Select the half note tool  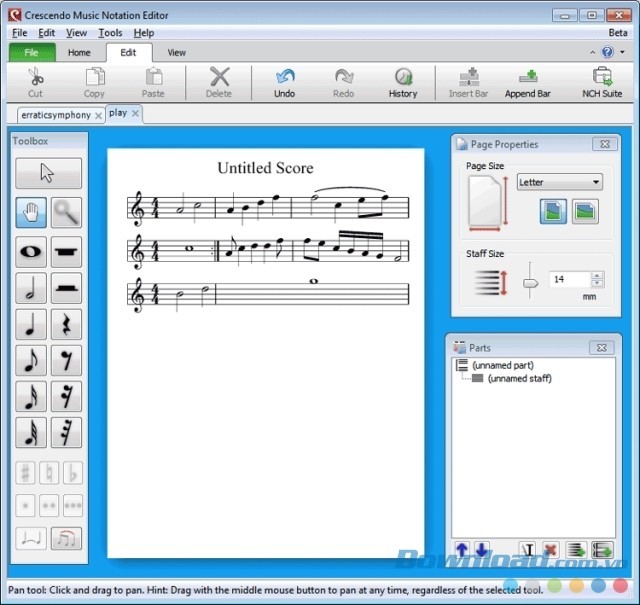pyautogui.click(x=31, y=289)
